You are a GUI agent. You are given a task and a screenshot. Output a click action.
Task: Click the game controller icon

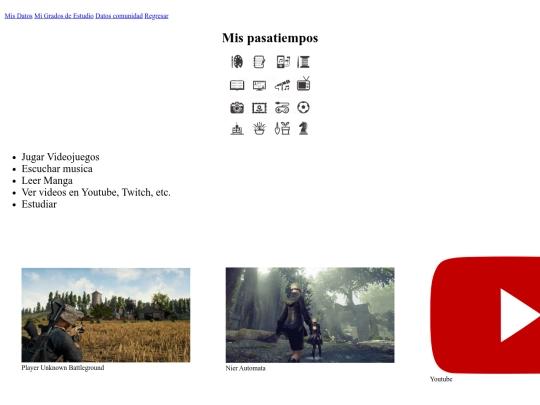(282, 108)
